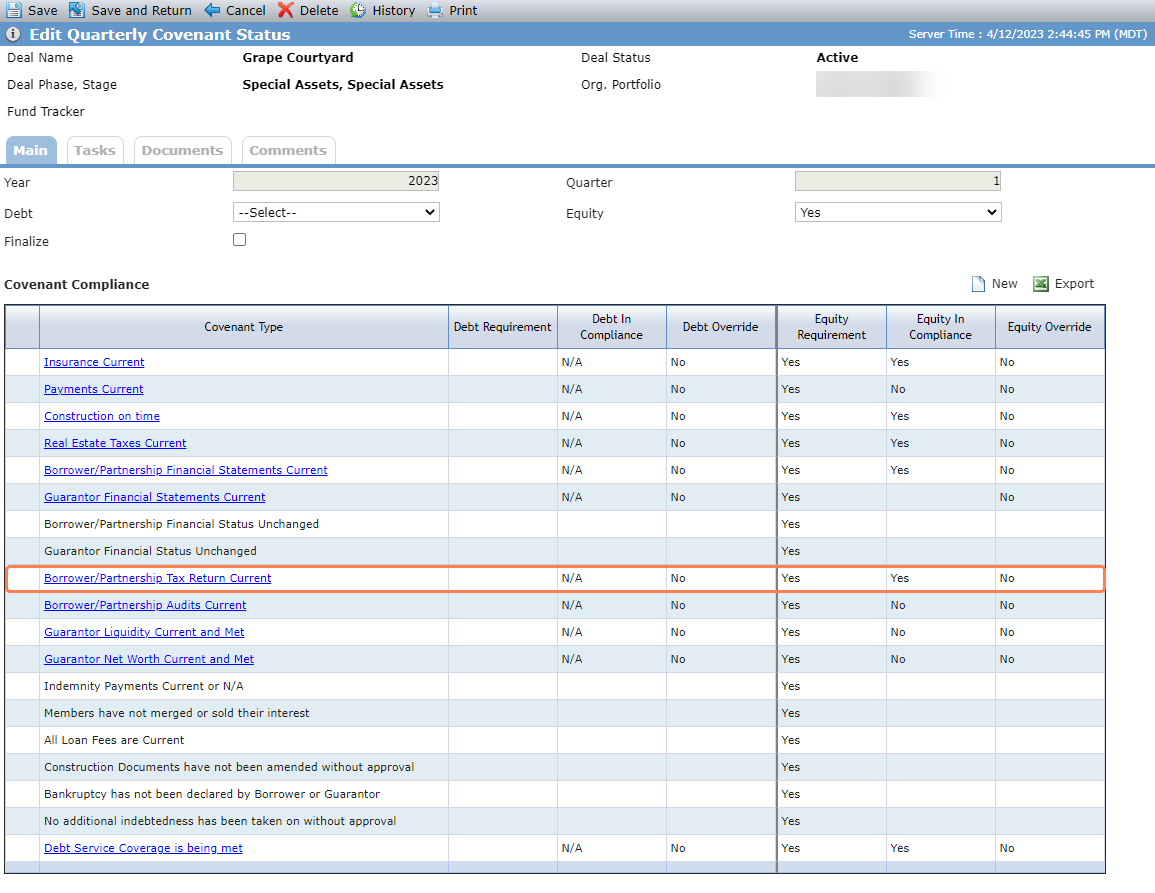Click the History toolbar label
Image resolution: width=1155 pixels, height=893 pixels.
tap(393, 10)
